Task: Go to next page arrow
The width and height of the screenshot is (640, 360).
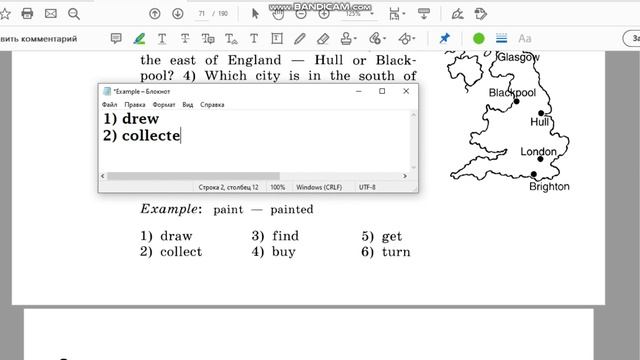Action: coord(178,14)
